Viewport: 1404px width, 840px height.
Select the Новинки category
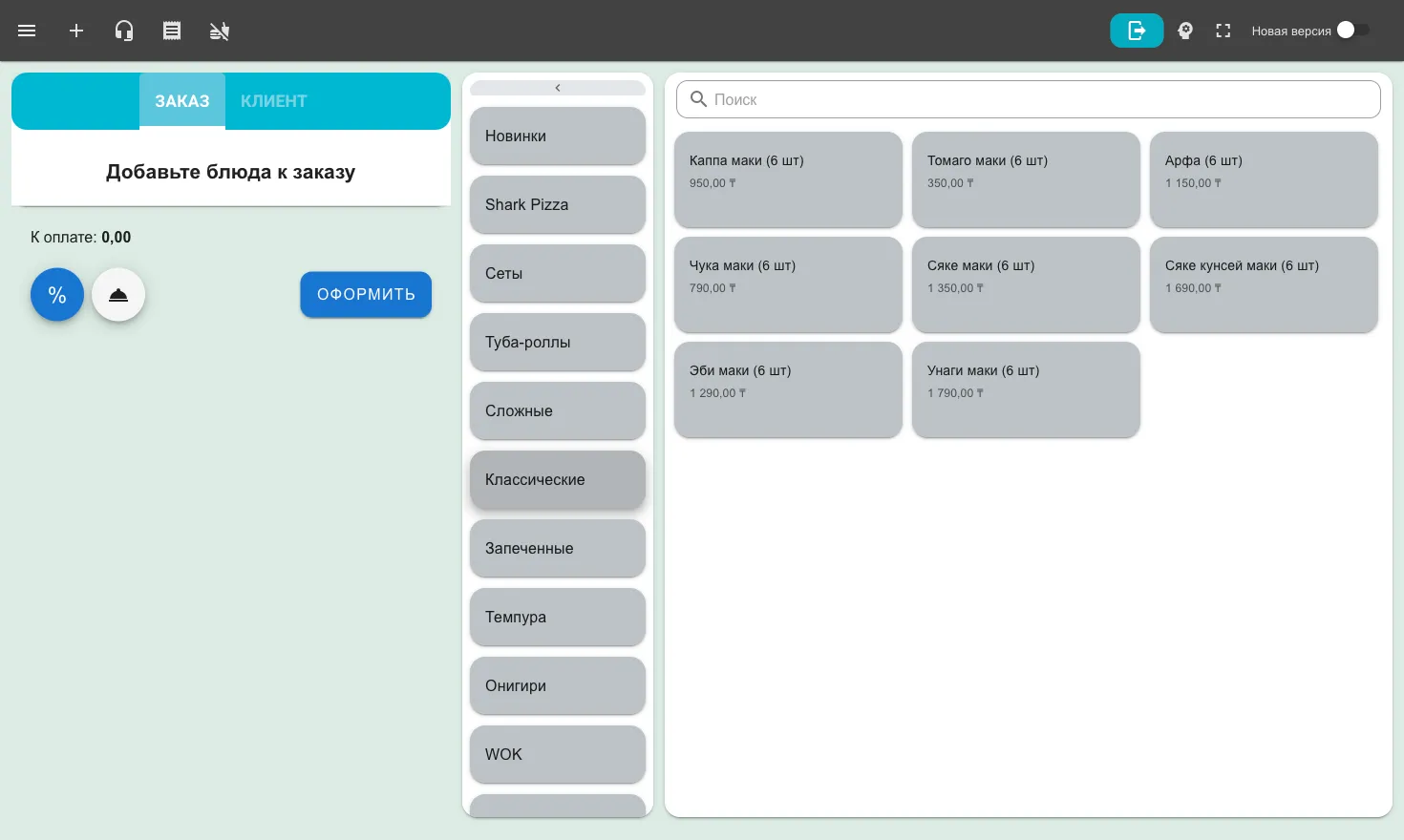pyautogui.click(x=558, y=136)
